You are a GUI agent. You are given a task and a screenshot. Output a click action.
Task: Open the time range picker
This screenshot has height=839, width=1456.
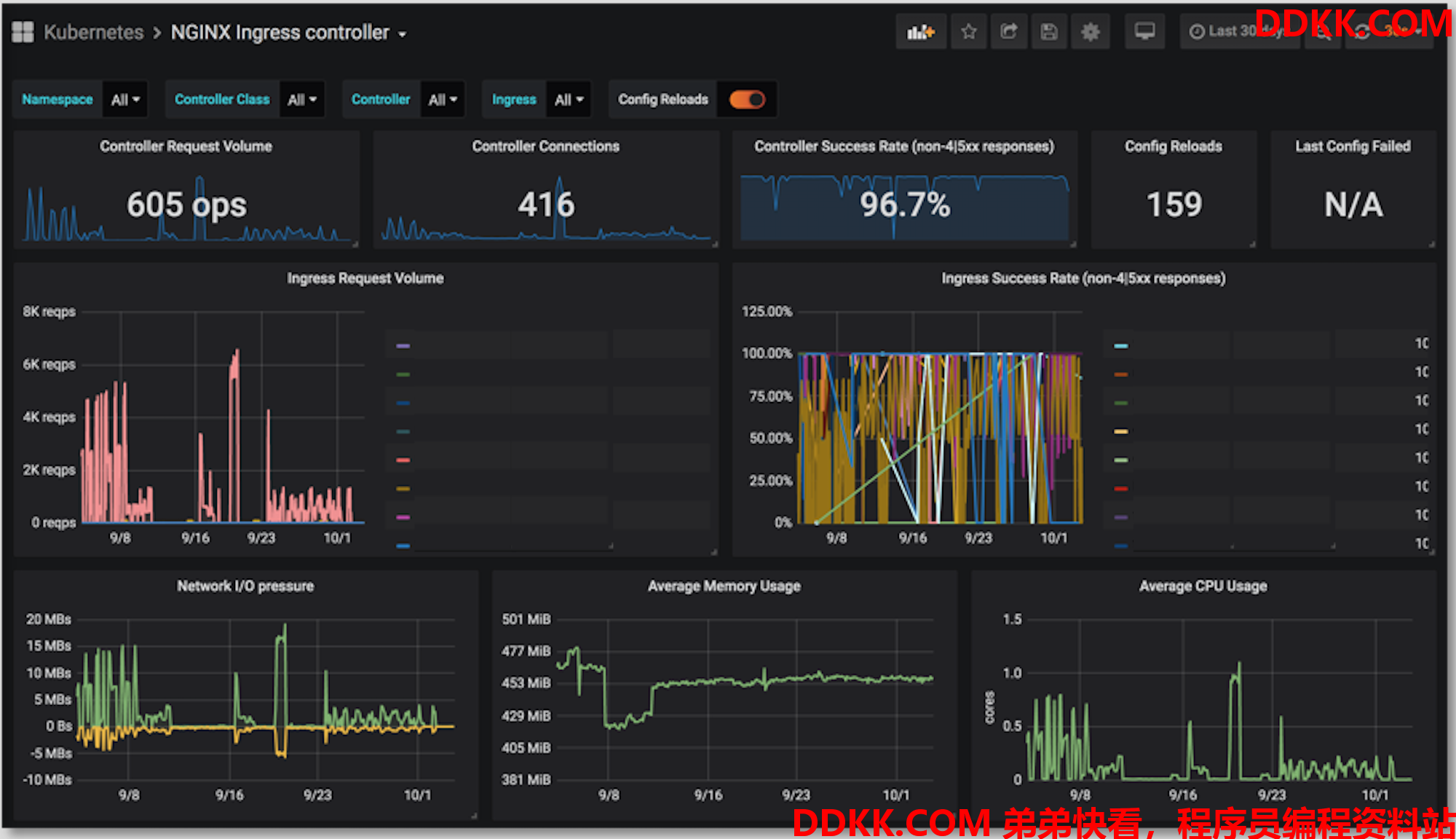[x=1239, y=32]
